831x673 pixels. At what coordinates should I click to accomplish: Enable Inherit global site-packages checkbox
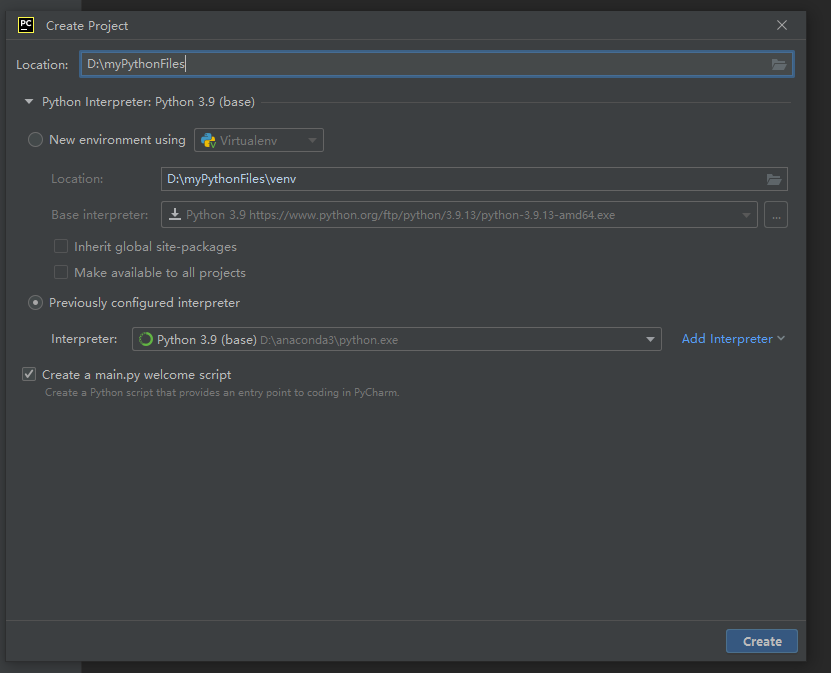(x=61, y=246)
